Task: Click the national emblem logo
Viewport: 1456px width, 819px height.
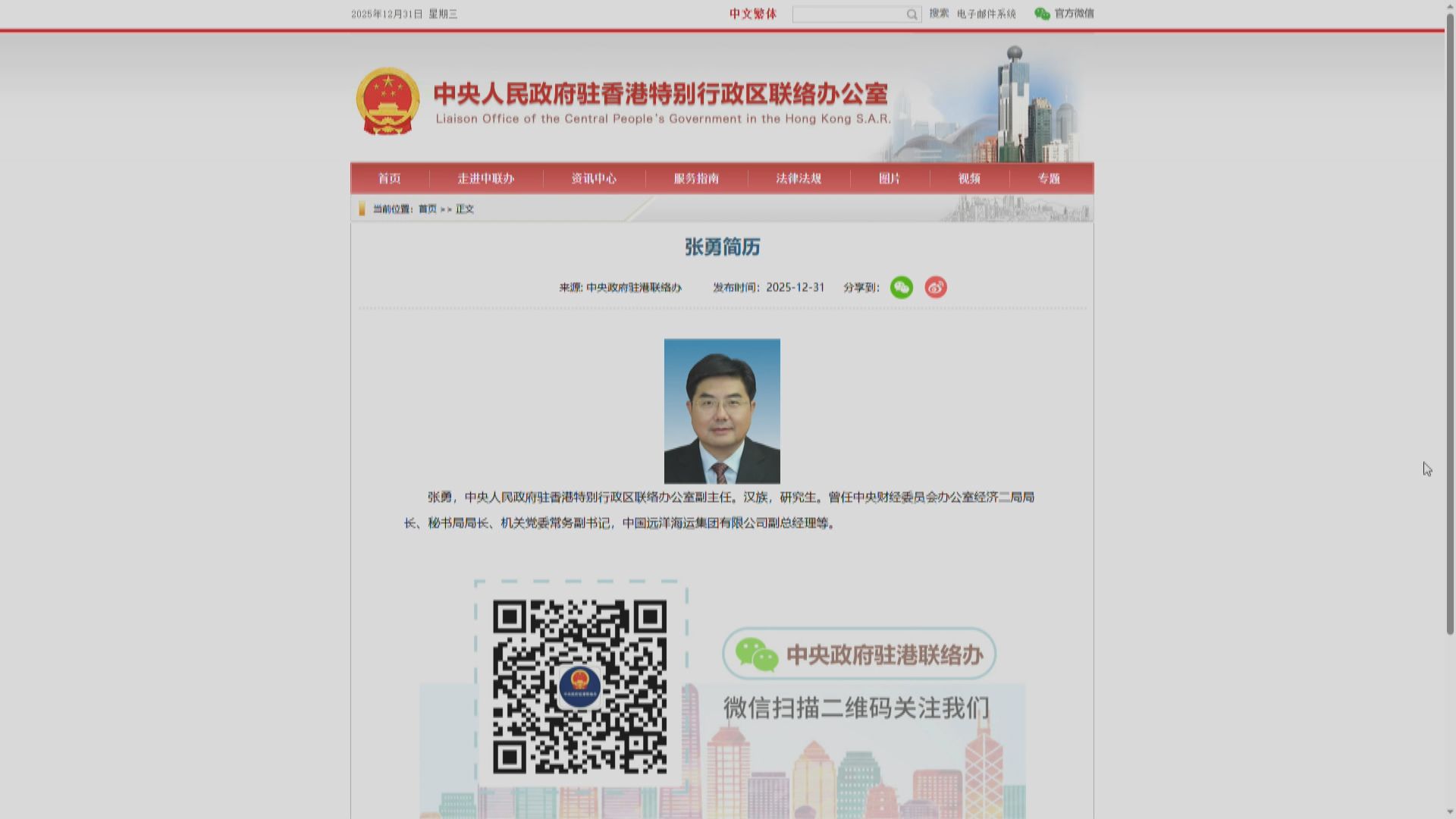Action: 388,102
